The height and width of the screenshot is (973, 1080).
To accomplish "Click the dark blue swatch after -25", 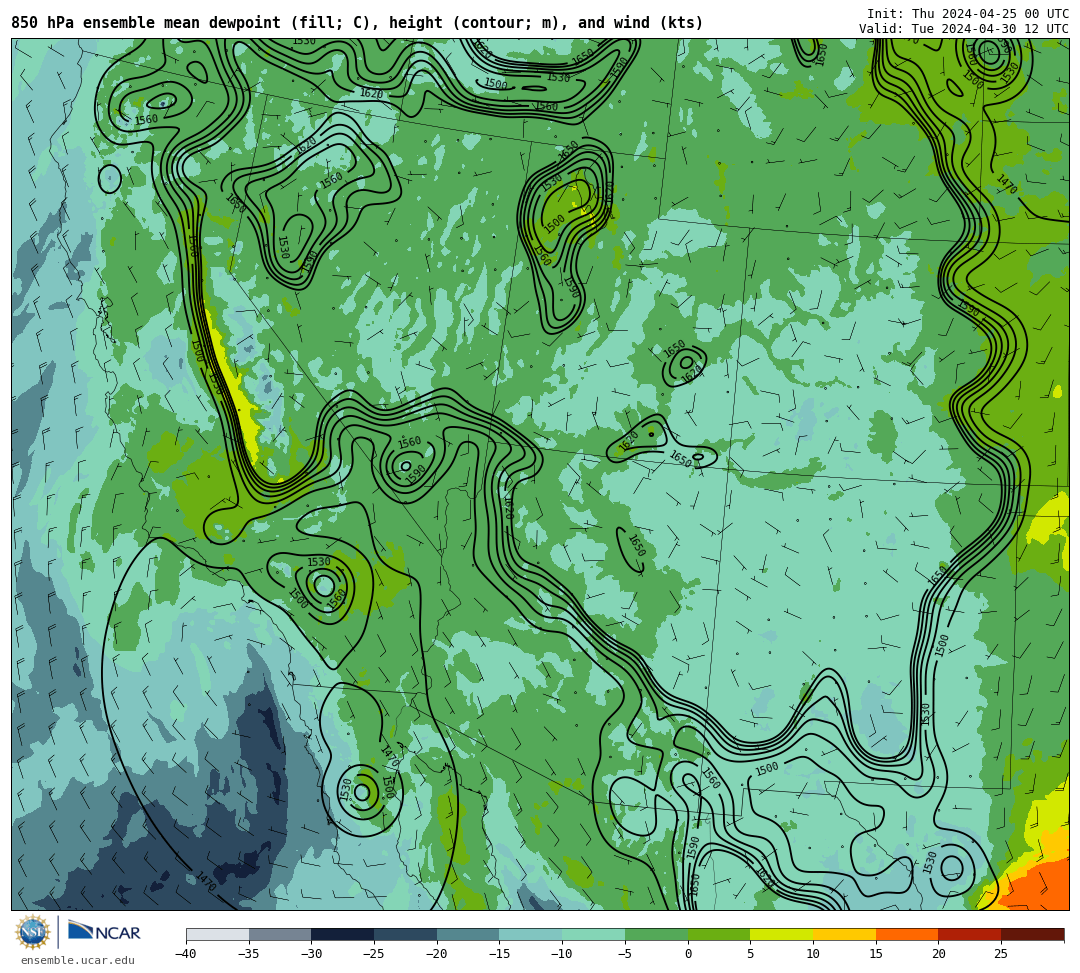I will 406,934.
